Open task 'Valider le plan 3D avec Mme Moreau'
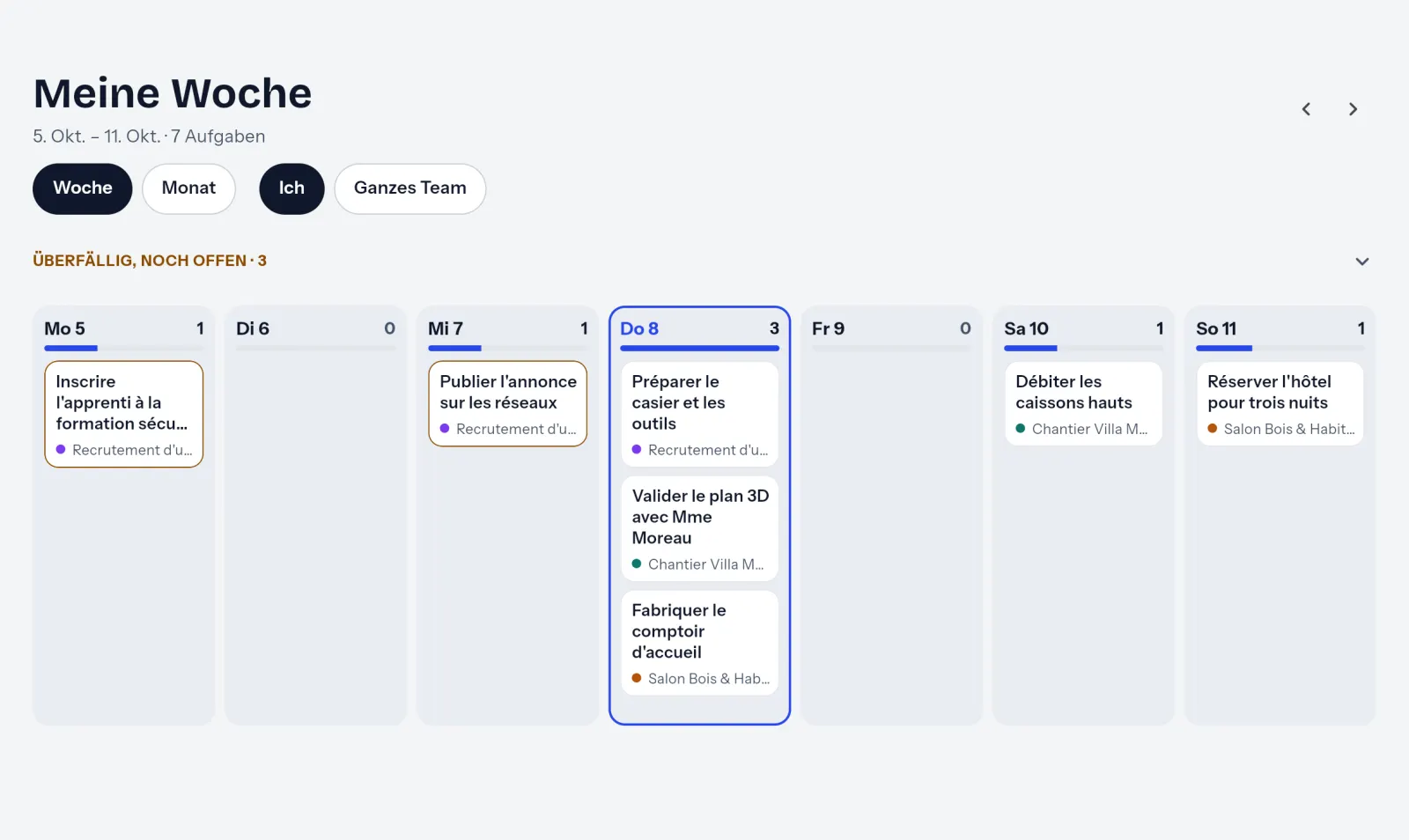Viewport: 1409px width, 840px height. coord(700,528)
